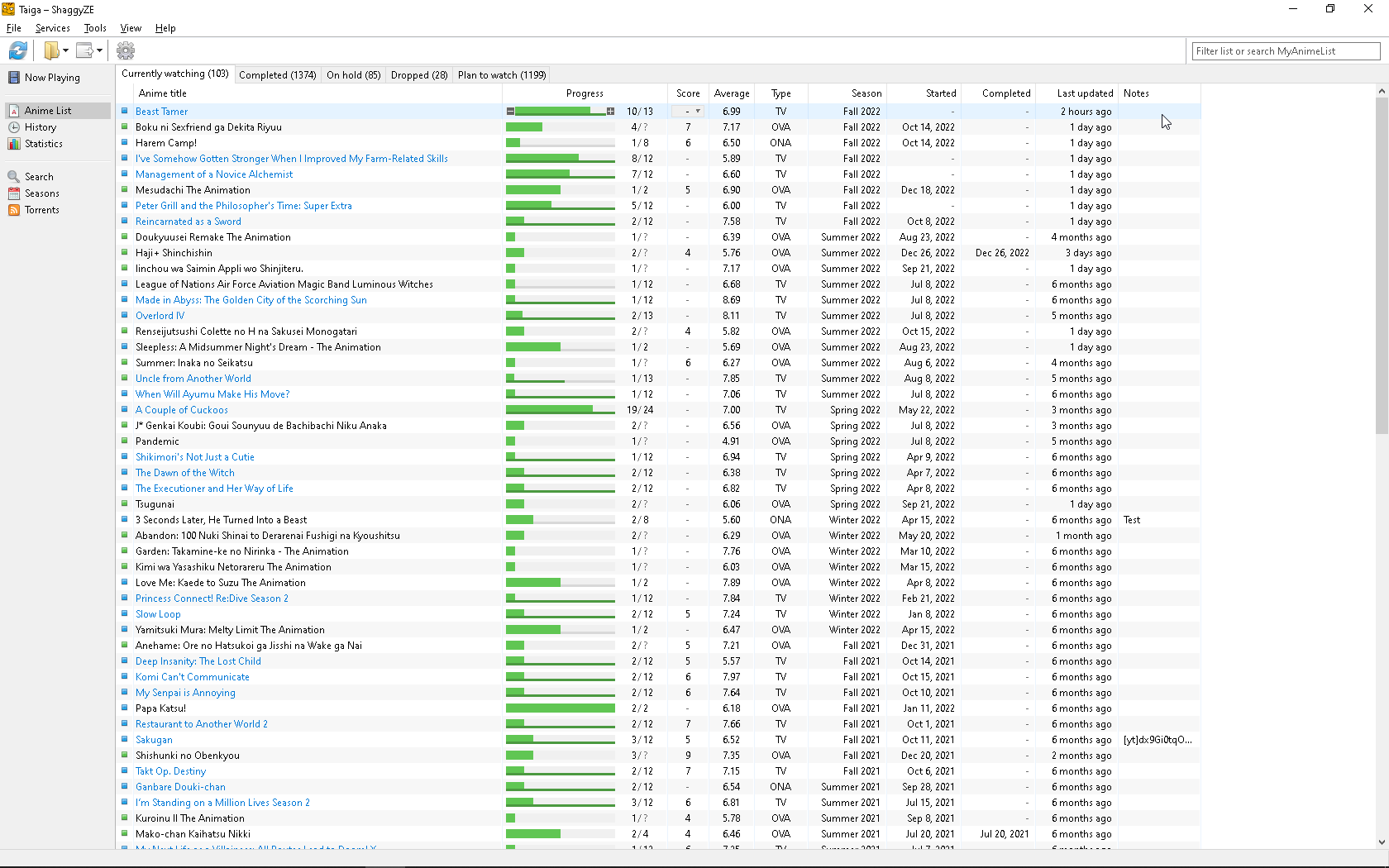Open Seasons in the sidebar
This screenshot has height=868, width=1389.
[x=41, y=193]
